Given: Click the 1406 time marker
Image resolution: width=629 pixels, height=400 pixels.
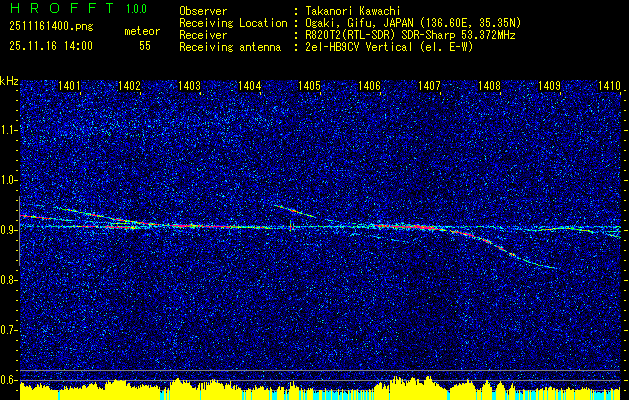Looking at the screenshot, I should (x=369, y=85).
